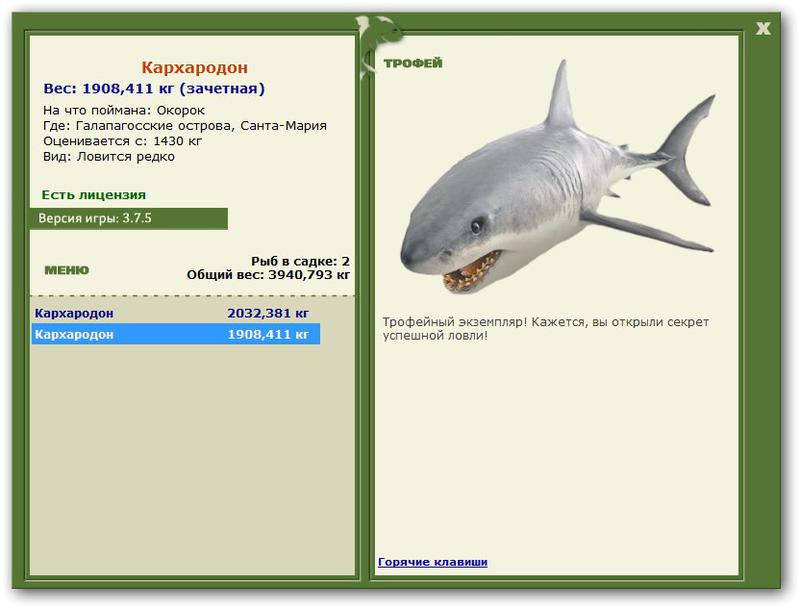Viewport: 800px width, 608px height.
Task: Click the Версия игры: 3.7.5 bar
Action: click(x=129, y=219)
